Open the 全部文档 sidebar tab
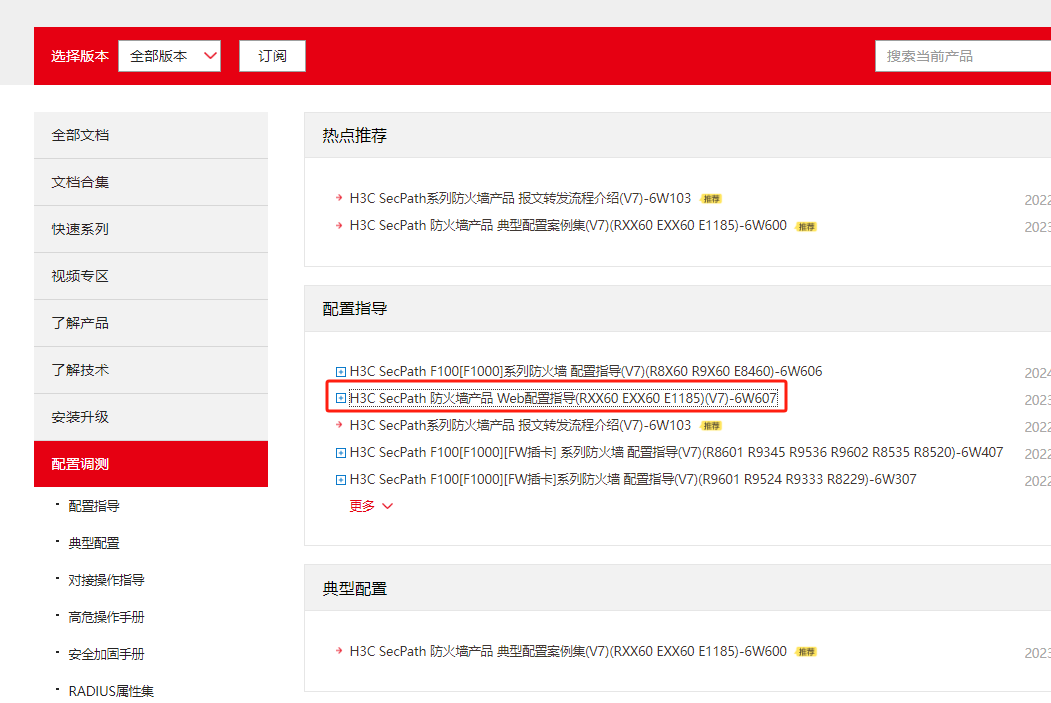This screenshot has height=703, width=1051. pos(151,135)
